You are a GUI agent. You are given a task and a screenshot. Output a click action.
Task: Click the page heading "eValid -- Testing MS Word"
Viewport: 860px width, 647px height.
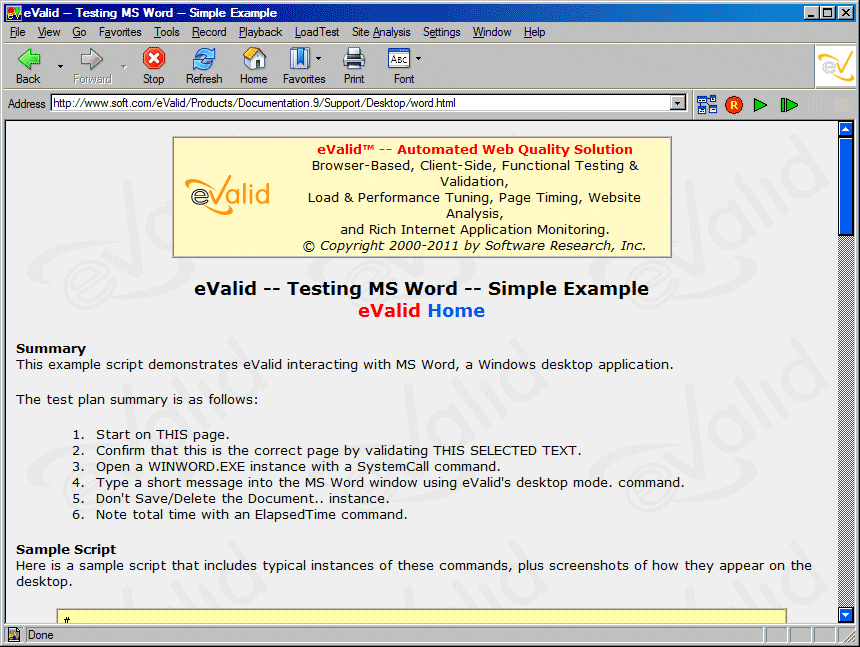click(x=421, y=288)
